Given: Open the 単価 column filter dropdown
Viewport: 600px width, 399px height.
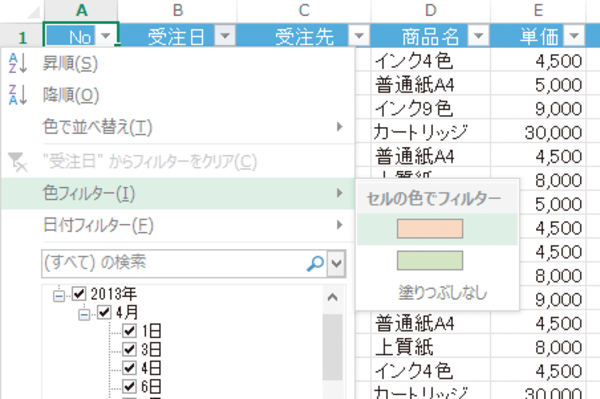Looking at the screenshot, I should pos(574,36).
